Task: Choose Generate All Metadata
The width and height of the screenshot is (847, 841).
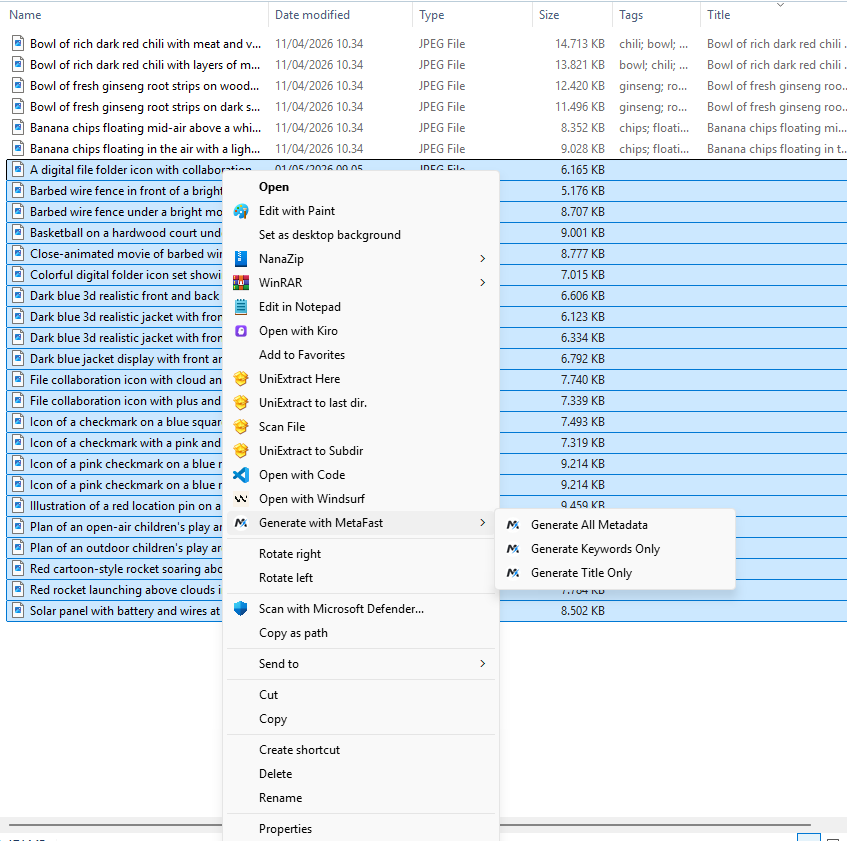Action: pos(615,524)
